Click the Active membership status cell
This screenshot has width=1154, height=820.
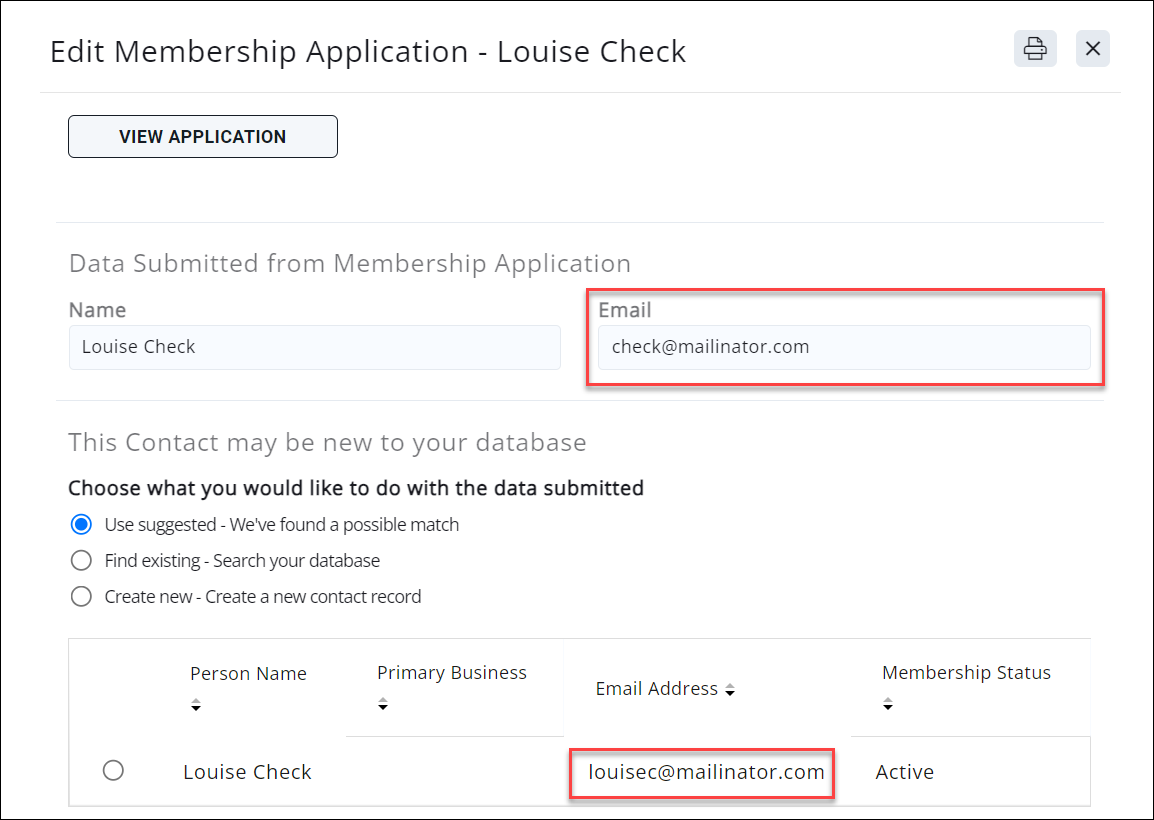(x=904, y=772)
